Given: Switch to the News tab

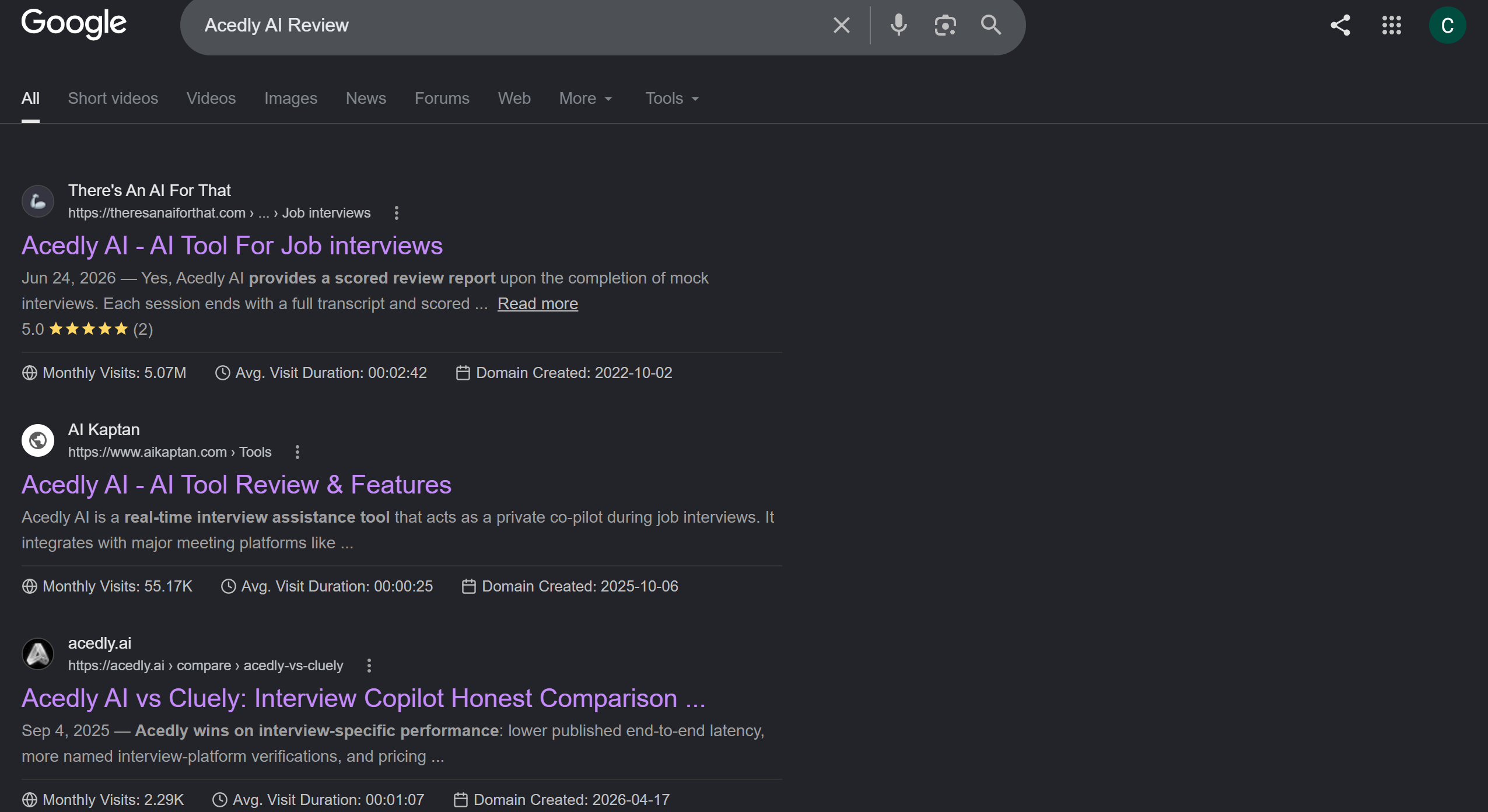Looking at the screenshot, I should pos(366,98).
